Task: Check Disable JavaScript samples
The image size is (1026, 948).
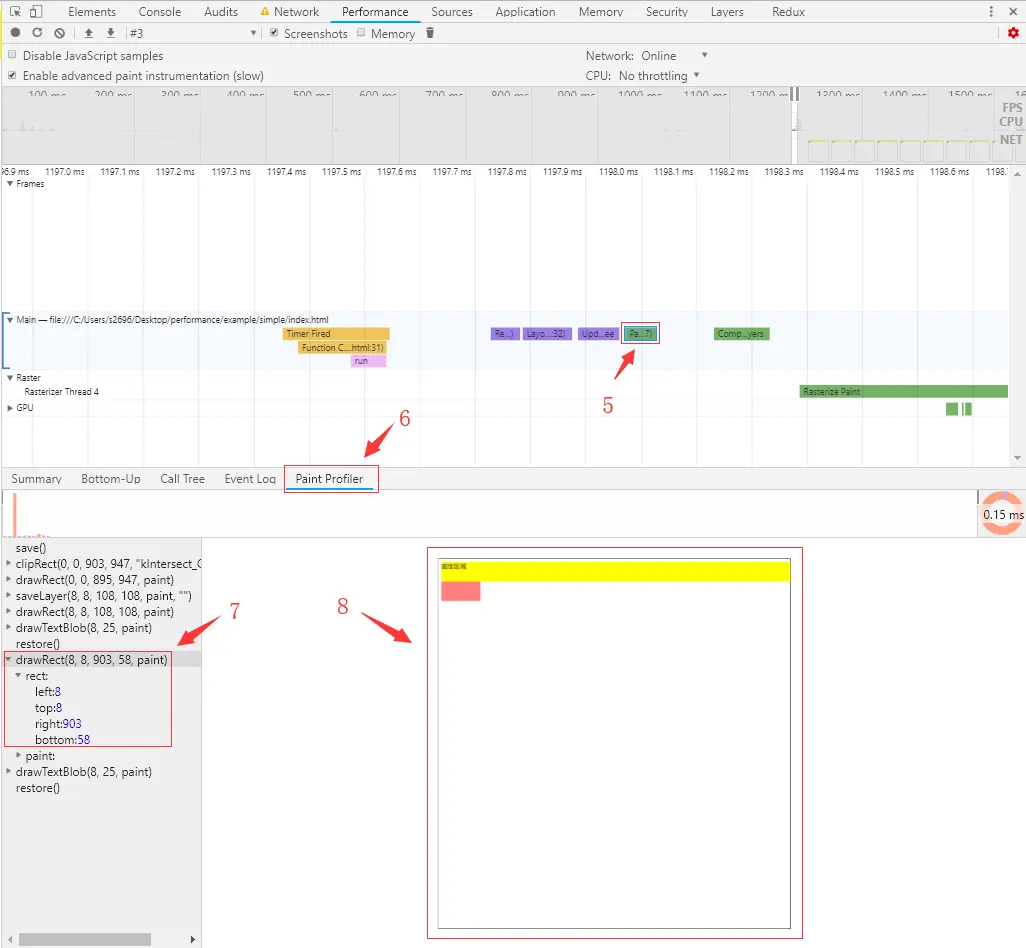Action: [x=12, y=54]
